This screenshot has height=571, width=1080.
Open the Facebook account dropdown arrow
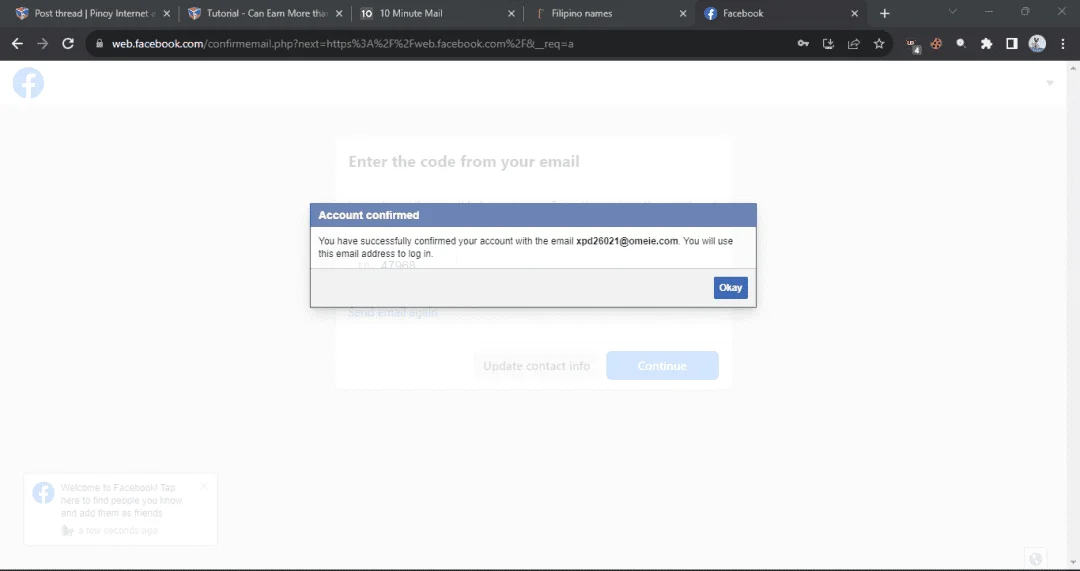click(x=1050, y=83)
